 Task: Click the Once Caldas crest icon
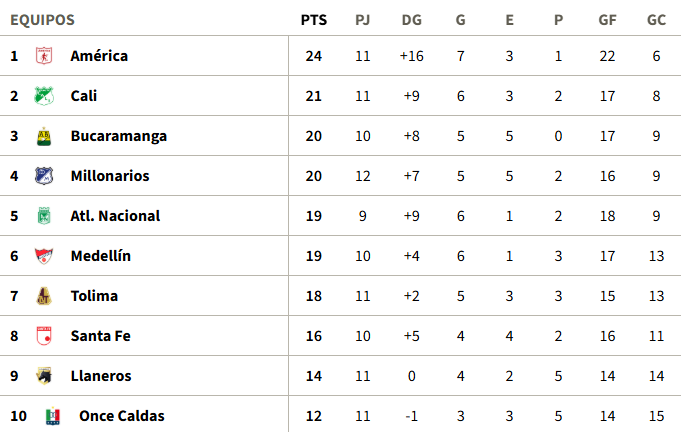(x=53, y=416)
